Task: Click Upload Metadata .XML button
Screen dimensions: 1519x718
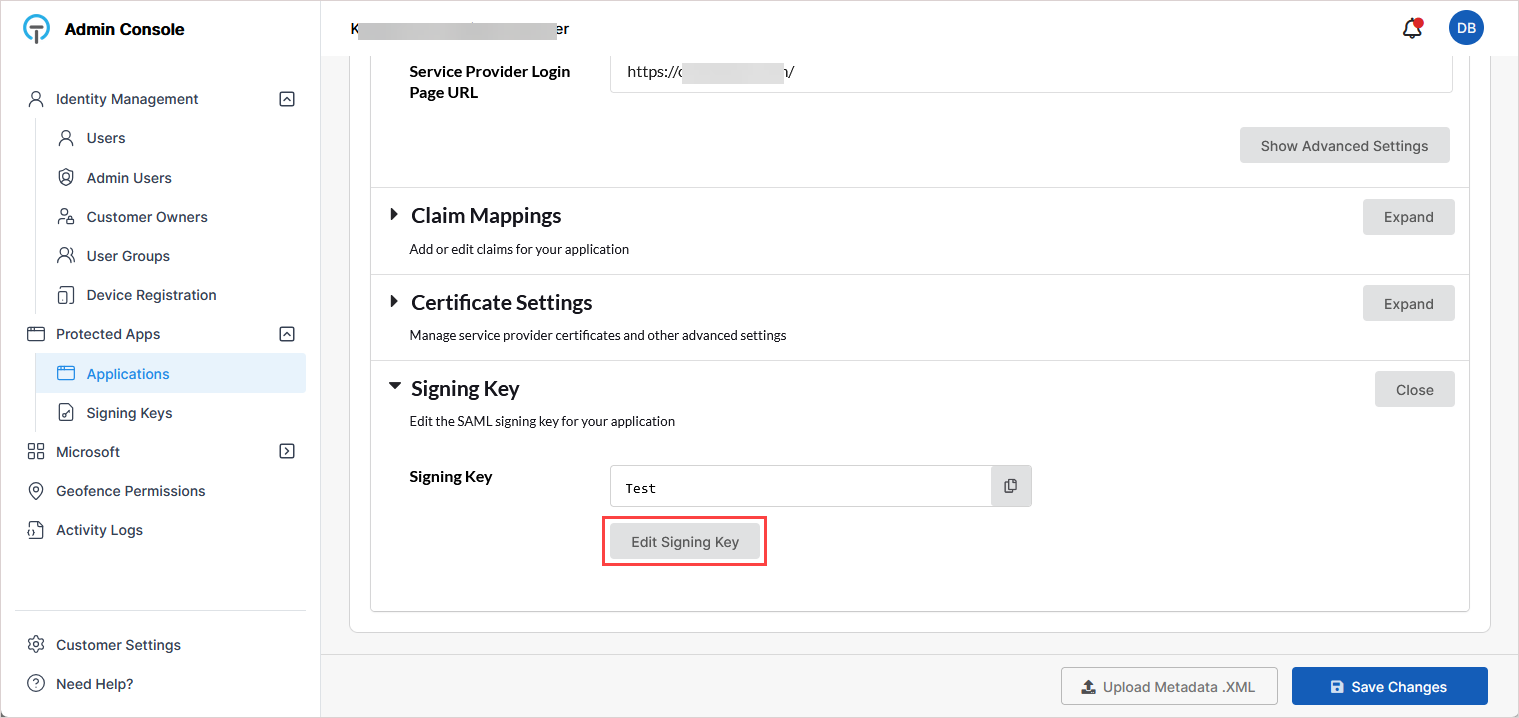Action: click(x=1168, y=687)
